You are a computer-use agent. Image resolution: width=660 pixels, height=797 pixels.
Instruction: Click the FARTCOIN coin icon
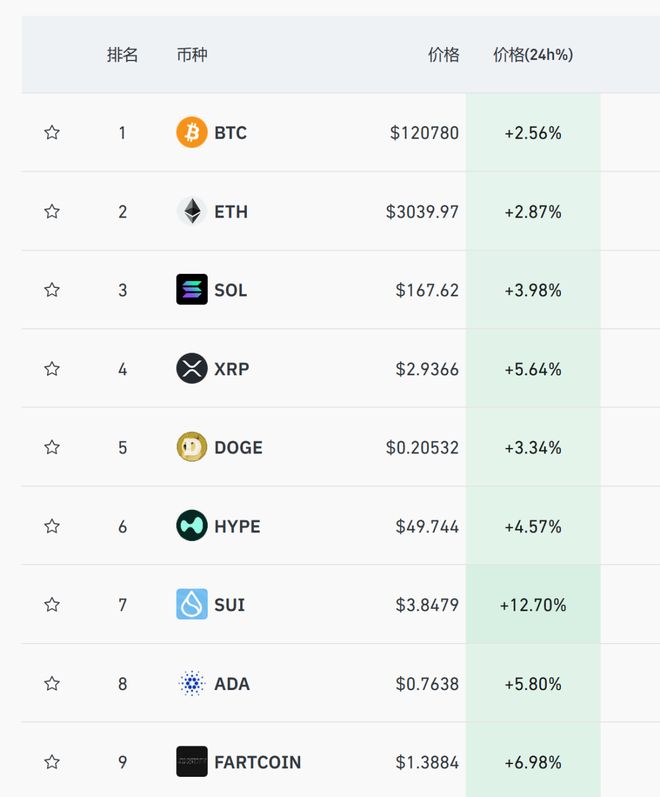click(x=192, y=762)
